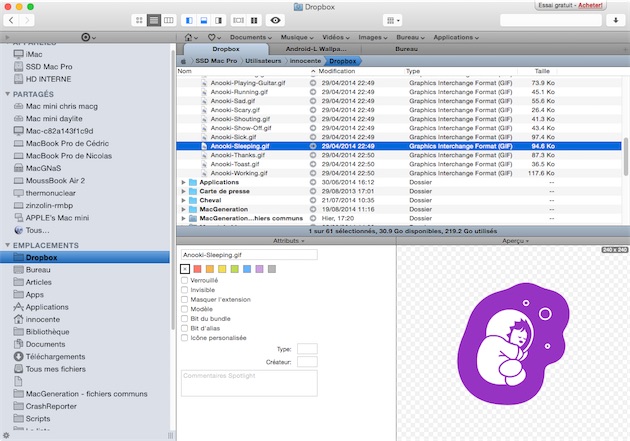Enable Masquer l'extension checkbox
The height and width of the screenshot is (441, 630).
pos(184,300)
